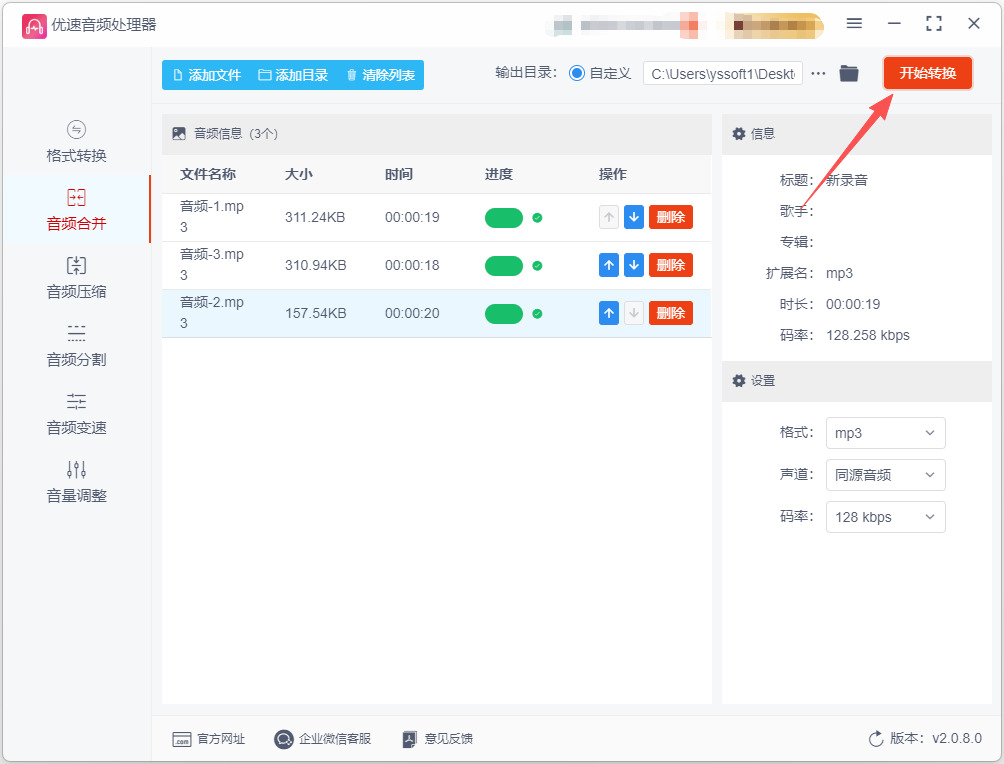Open the output folder icon
This screenshot has height=764, width=1004.
click(x=848, y=74)
